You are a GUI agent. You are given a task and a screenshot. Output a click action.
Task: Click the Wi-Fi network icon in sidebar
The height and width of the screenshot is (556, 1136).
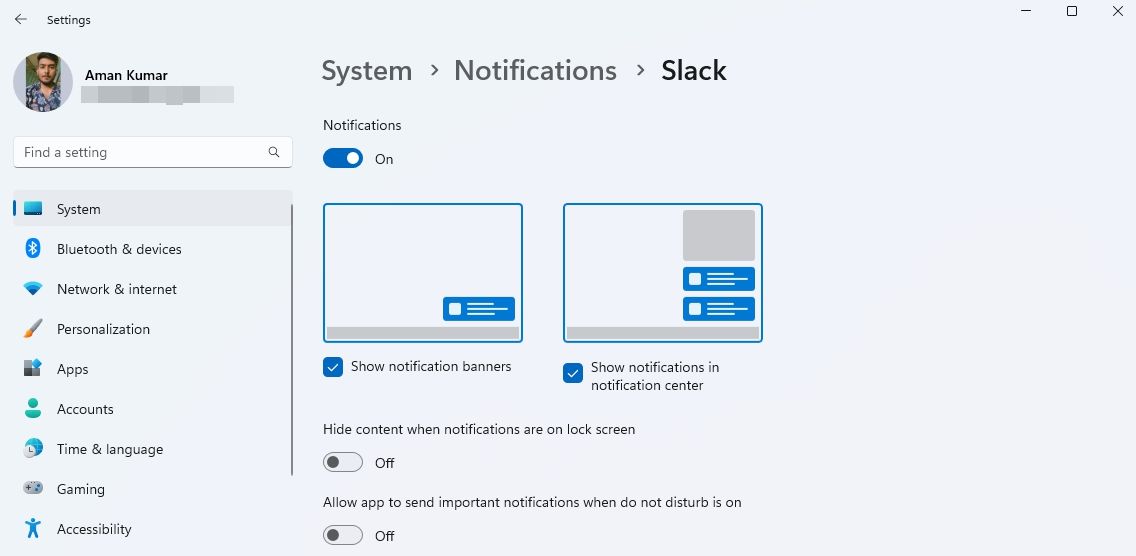pos(33,289)
